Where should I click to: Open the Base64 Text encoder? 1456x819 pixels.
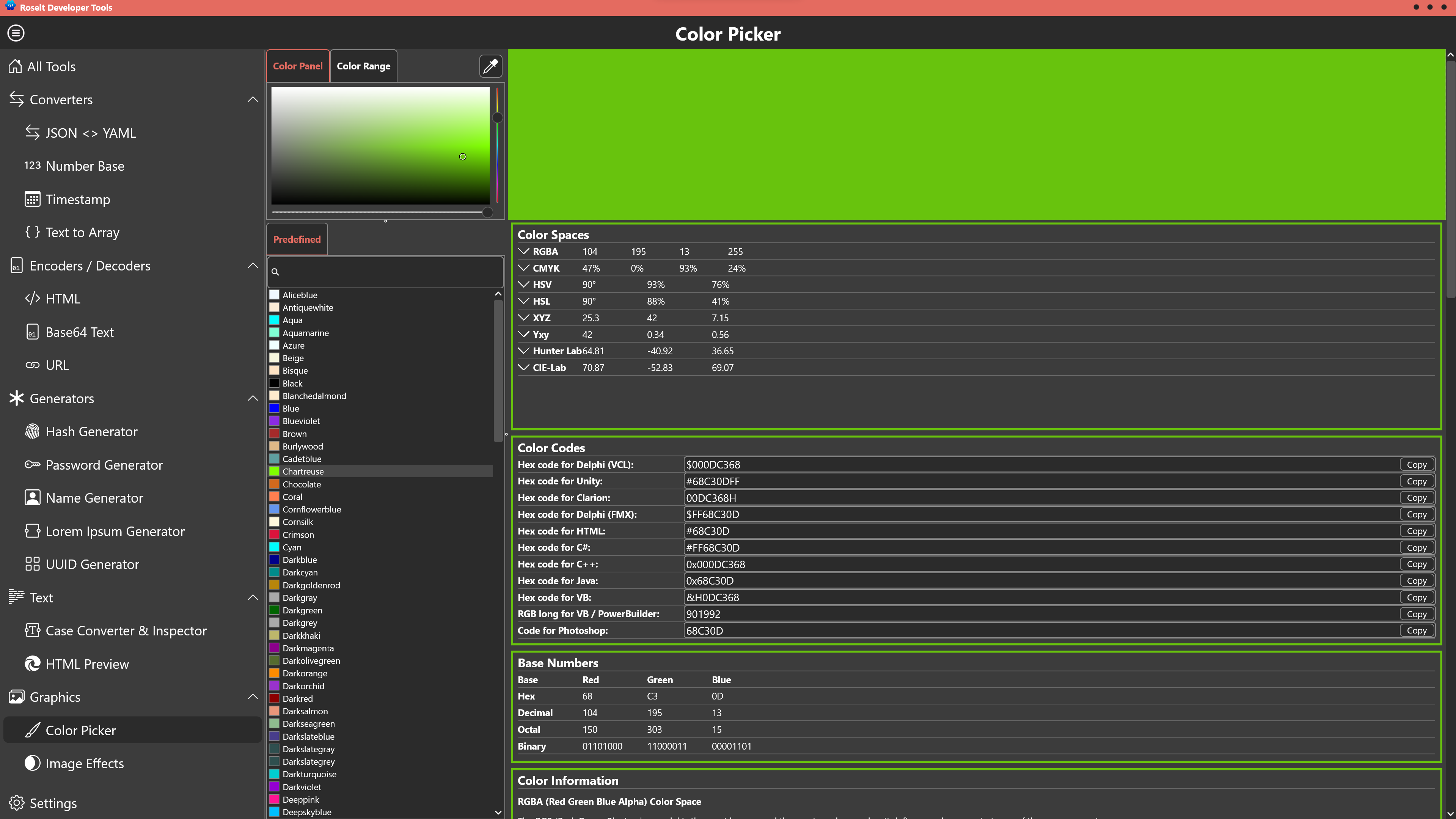point(80,332)
